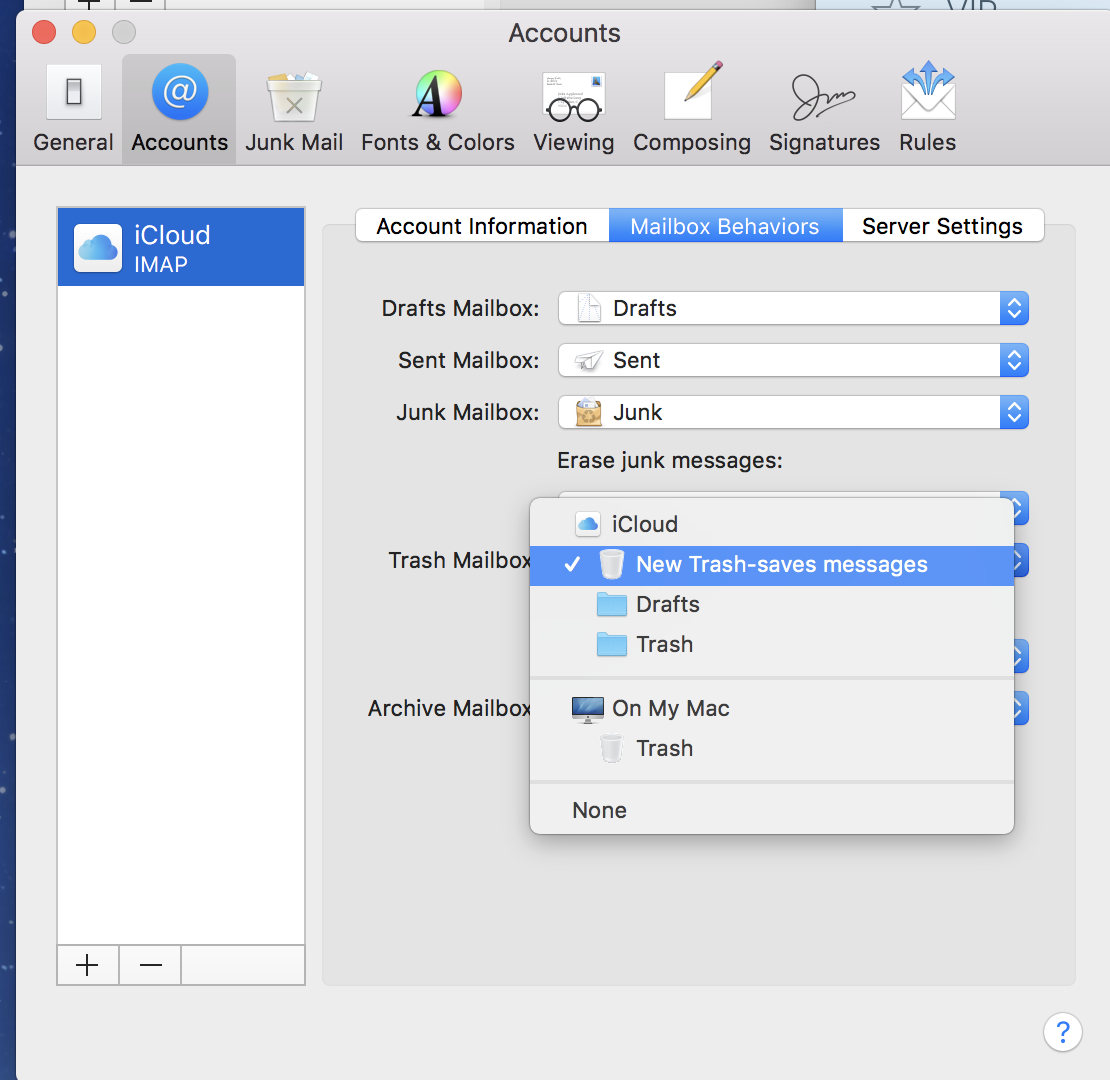Minimize the Accounts window
Screen dimensions: 1110x1080
tap(84, 33)
